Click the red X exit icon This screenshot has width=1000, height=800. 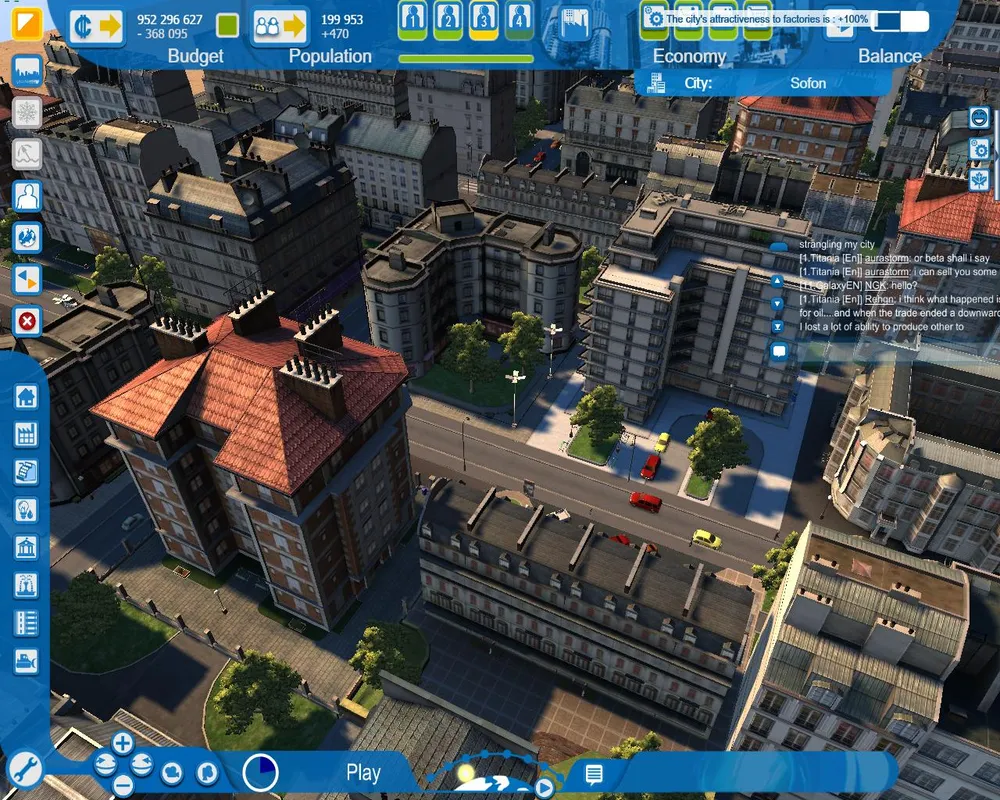tap(27, 321)
